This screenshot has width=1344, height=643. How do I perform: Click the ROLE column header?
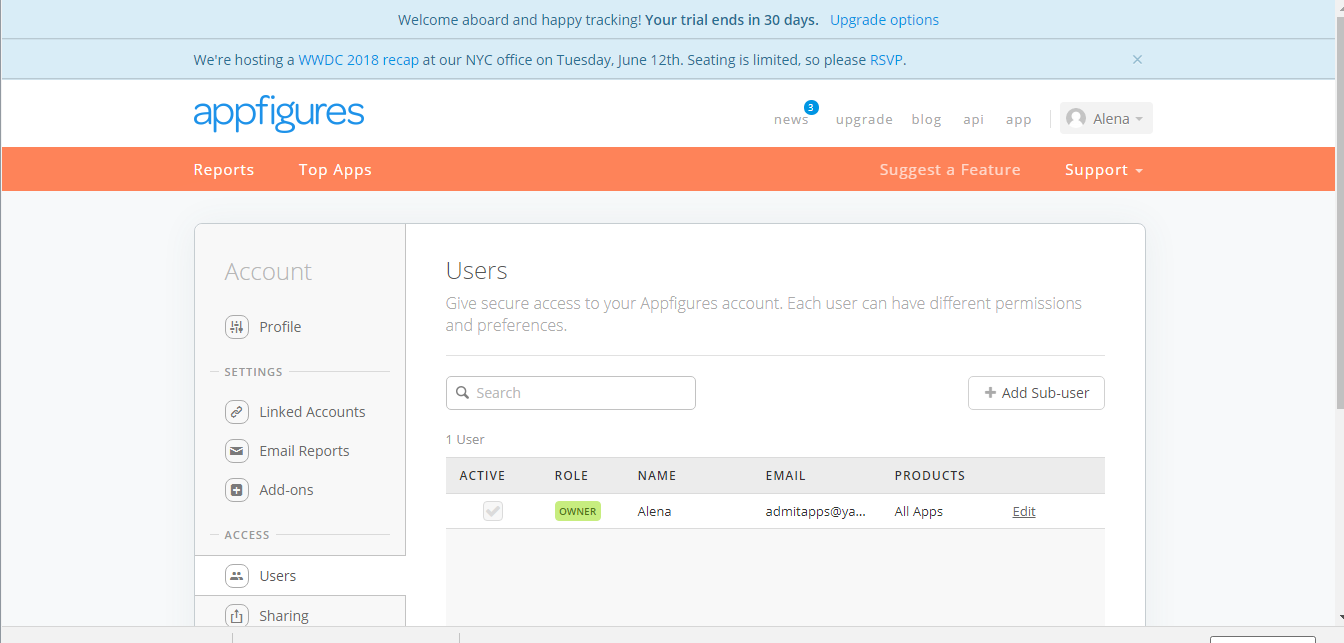click(572, 476)
